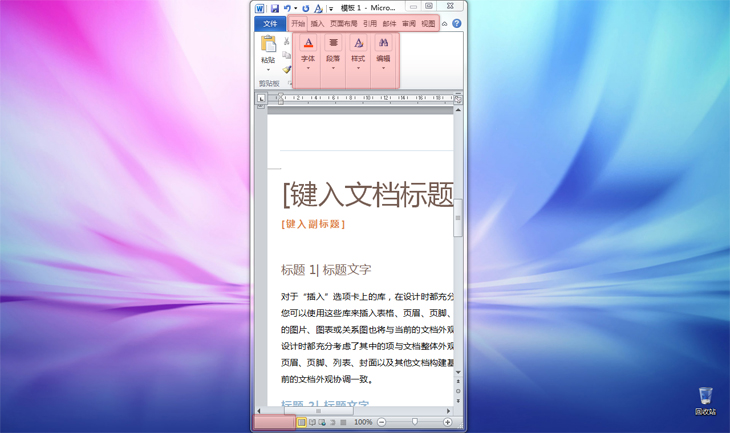Click the Redo icon in title bar
The width and height of the screenshot is (730, 433).
pyautogui.click(x=306, y=8)
